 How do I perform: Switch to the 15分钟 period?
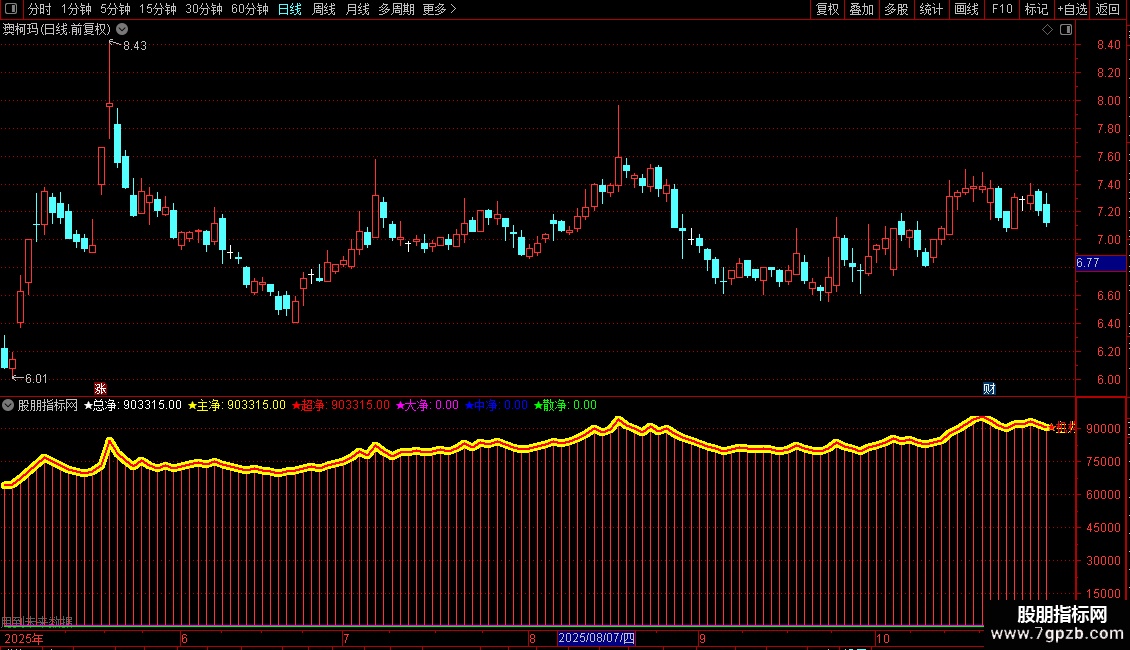(158, 9)
